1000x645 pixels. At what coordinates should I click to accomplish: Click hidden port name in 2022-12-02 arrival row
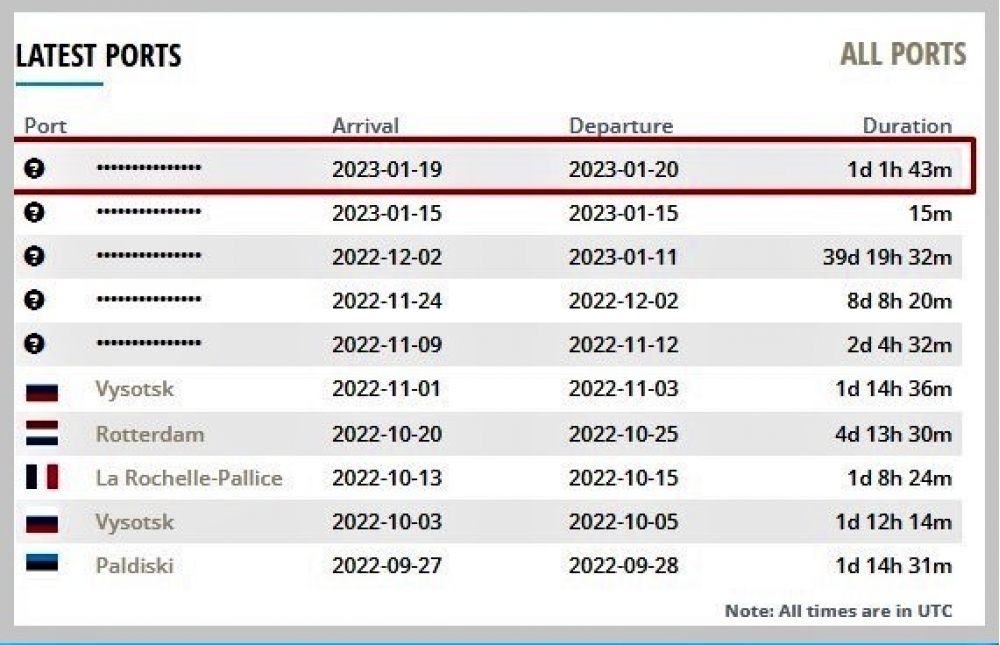[x=149, y=255]
